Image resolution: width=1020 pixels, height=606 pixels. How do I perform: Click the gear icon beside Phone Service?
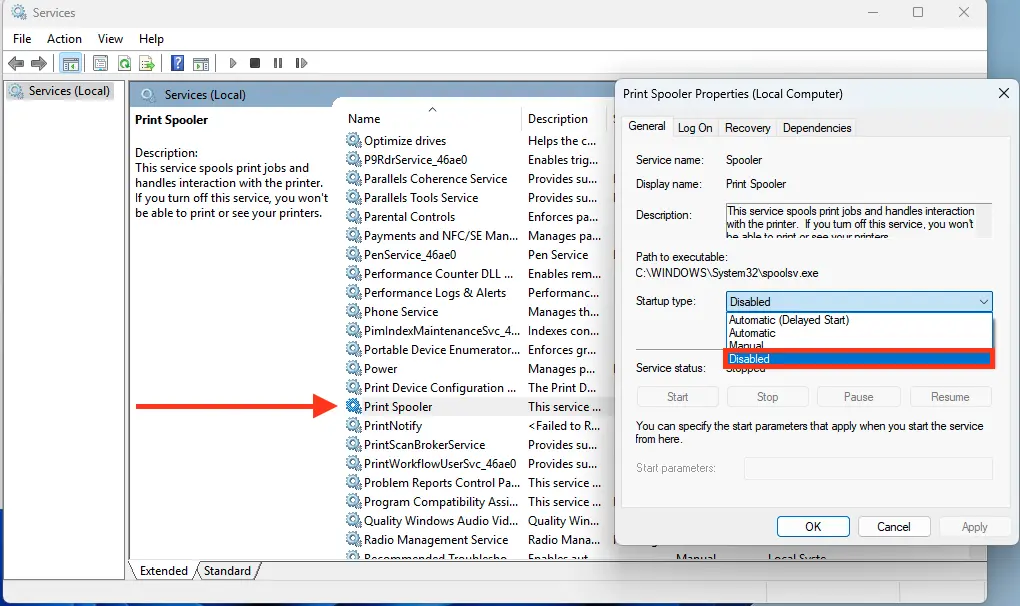pyautogui.click(x=353, y=311)
